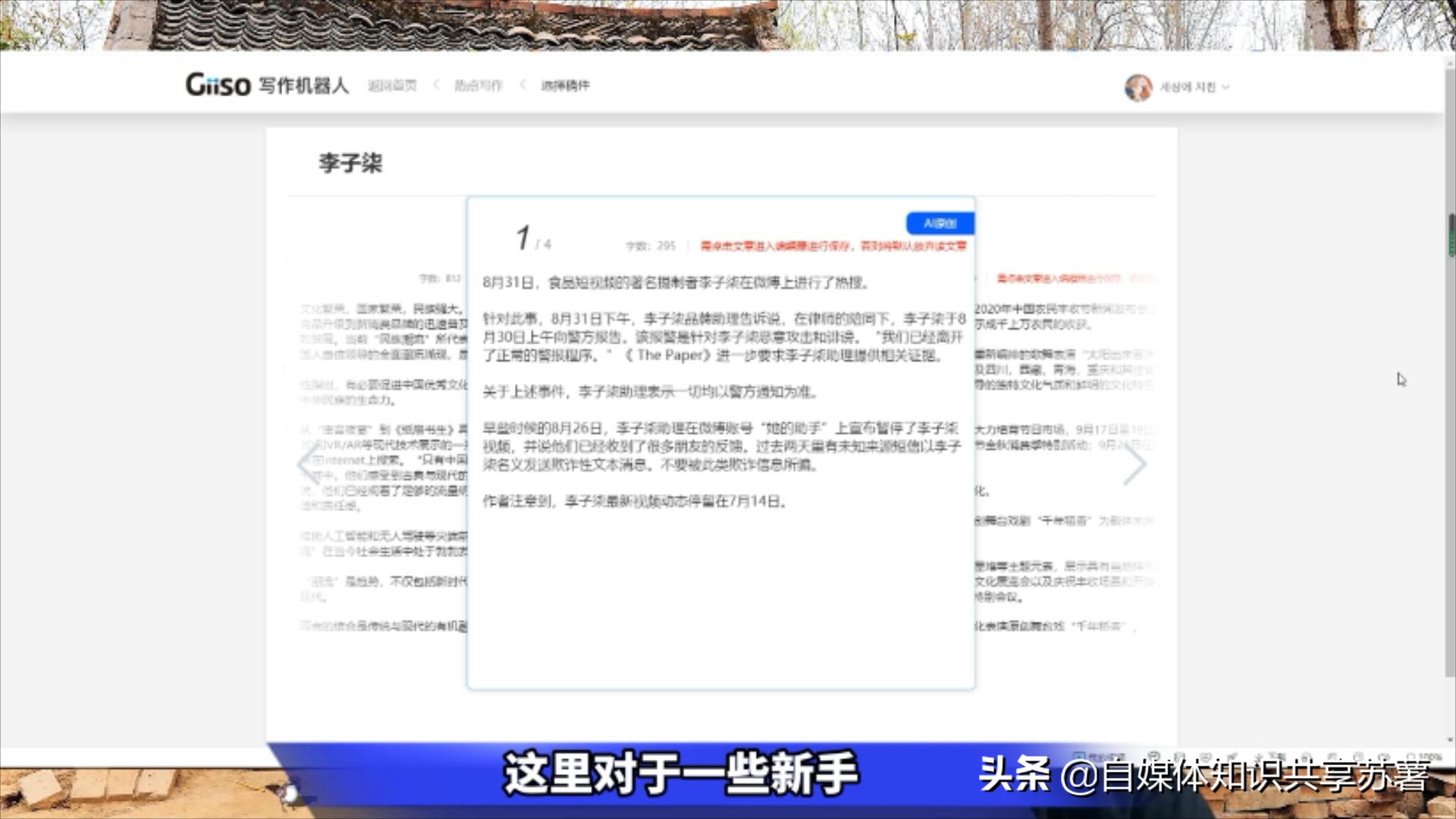
Task: Select the right arrow to view next article
Action: pyautogui.click(x=1137, y=463)
